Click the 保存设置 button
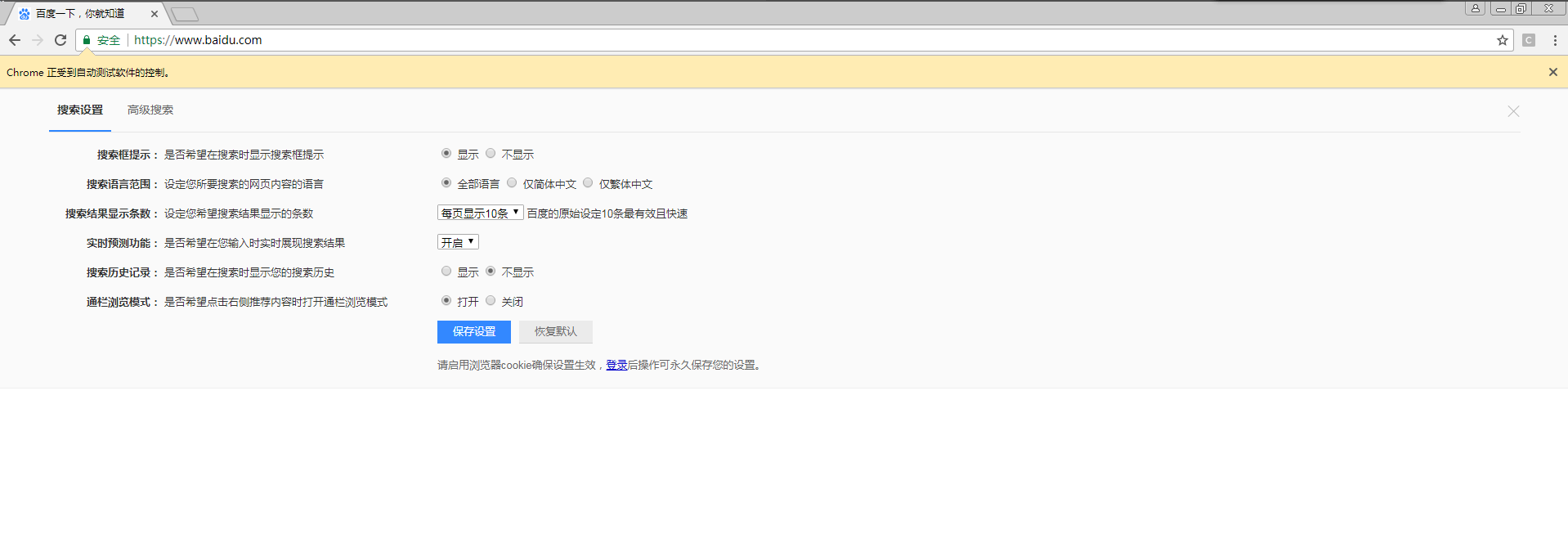Image resolution: width=1568 pixels, height=557 pixels. click(x=474, y=331)
